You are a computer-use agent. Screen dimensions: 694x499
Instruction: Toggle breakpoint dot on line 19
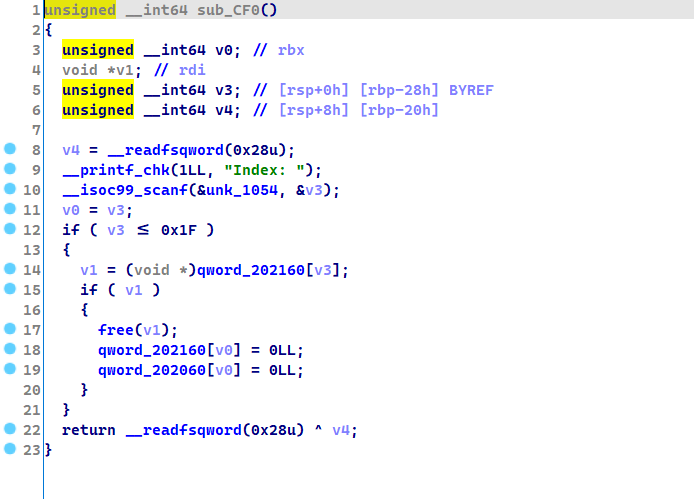(10, 369)
